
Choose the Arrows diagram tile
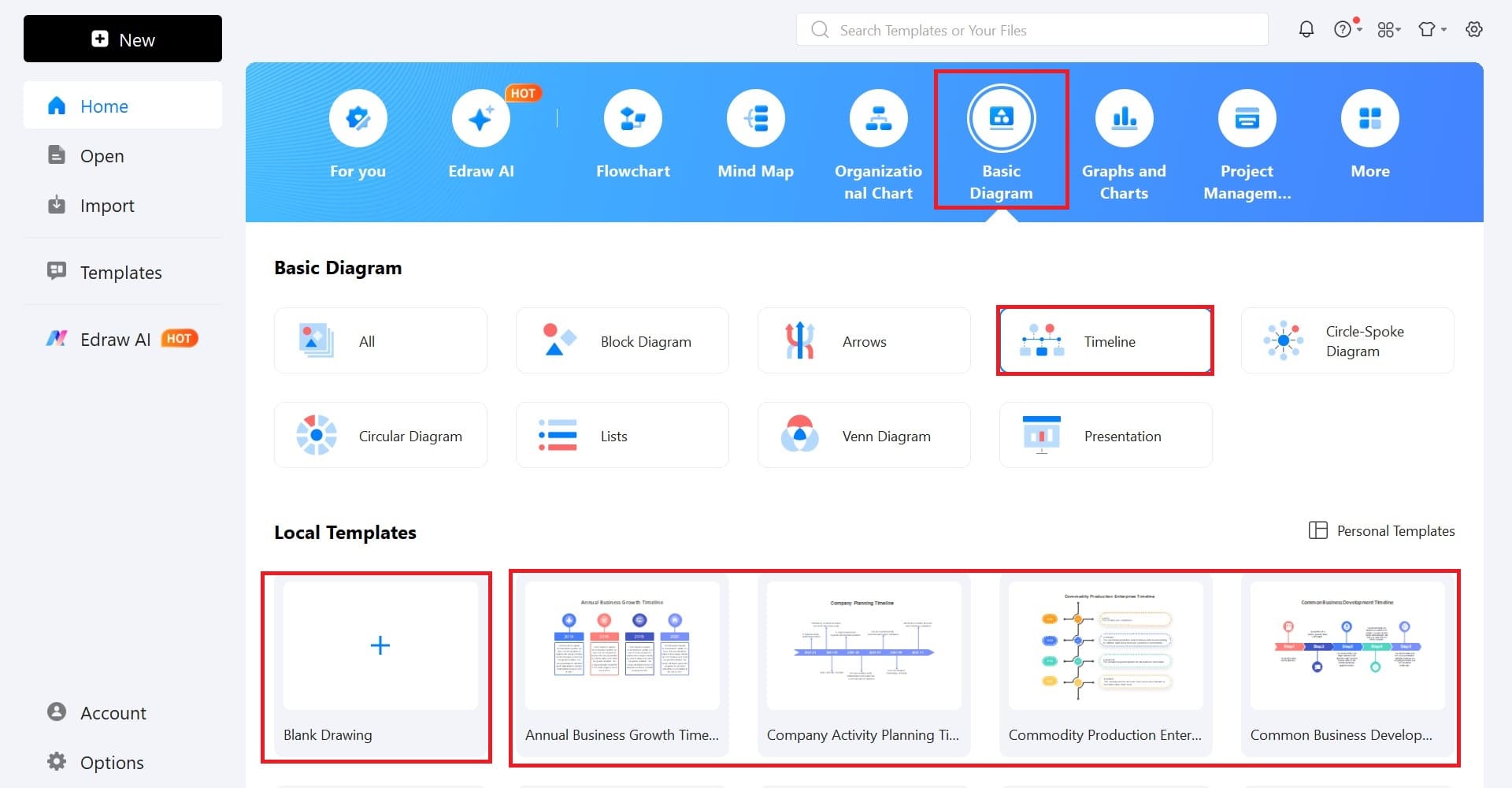tap(864, 340)
